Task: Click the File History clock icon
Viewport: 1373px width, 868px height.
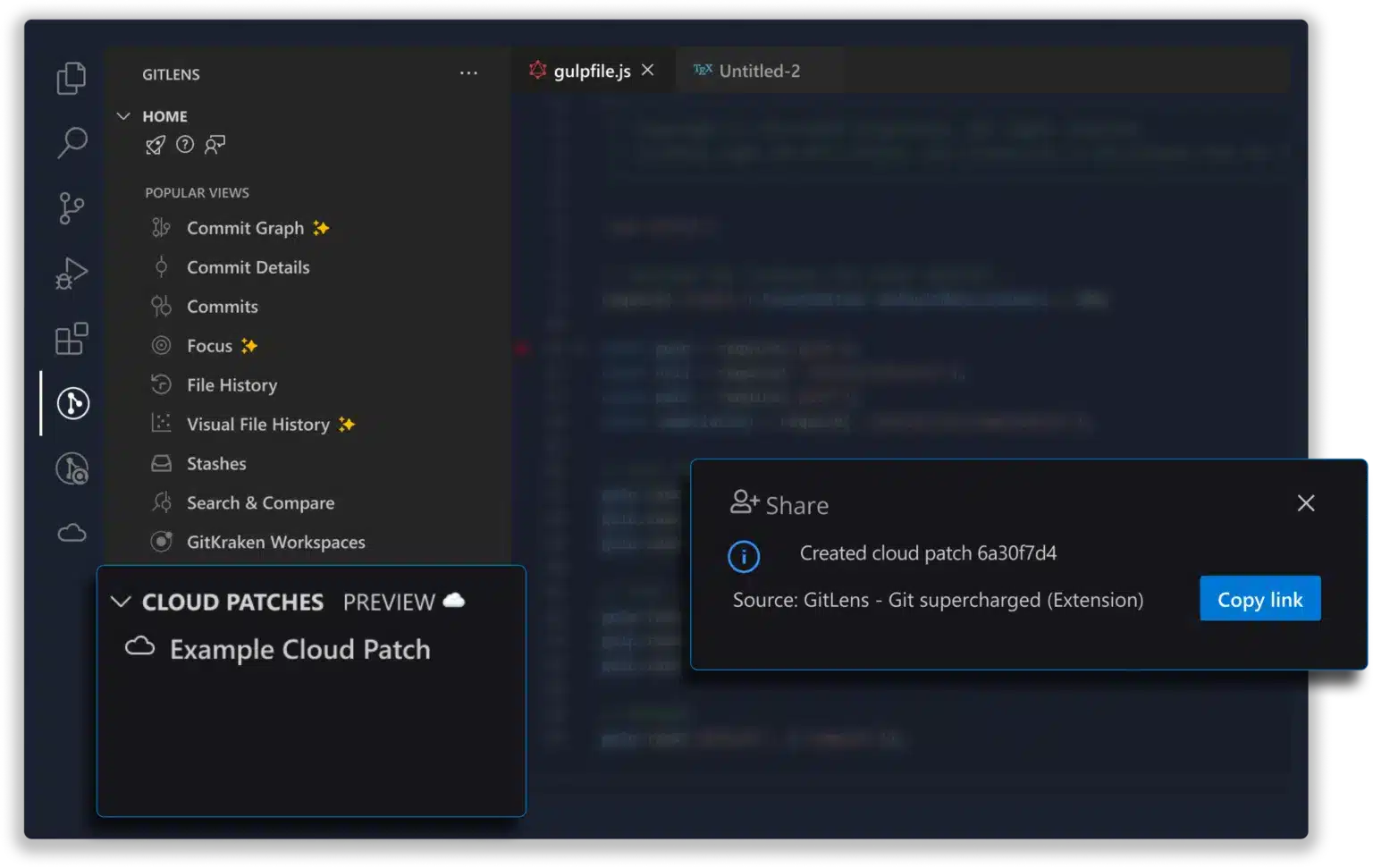Action: point(161,384)
